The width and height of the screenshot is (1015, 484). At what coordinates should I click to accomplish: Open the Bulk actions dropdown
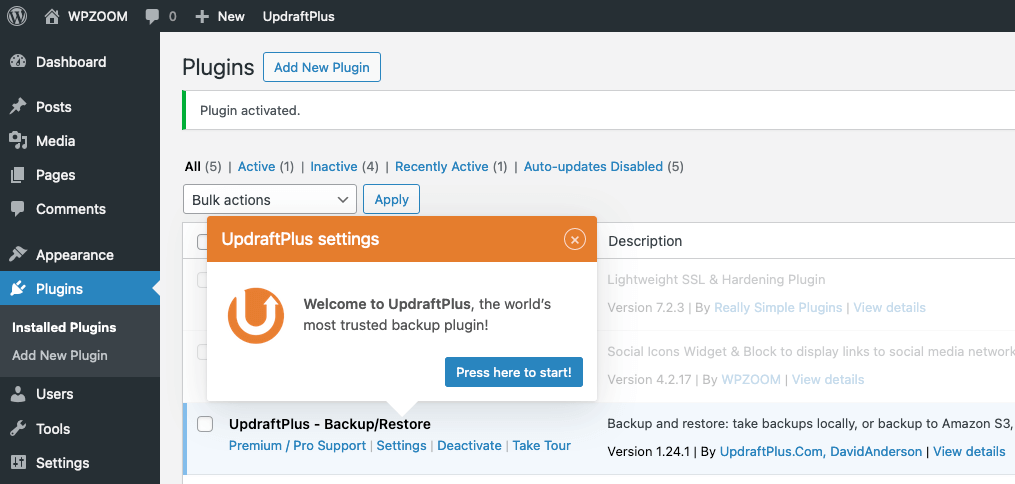pyautogui.click(x=270, y=199)
